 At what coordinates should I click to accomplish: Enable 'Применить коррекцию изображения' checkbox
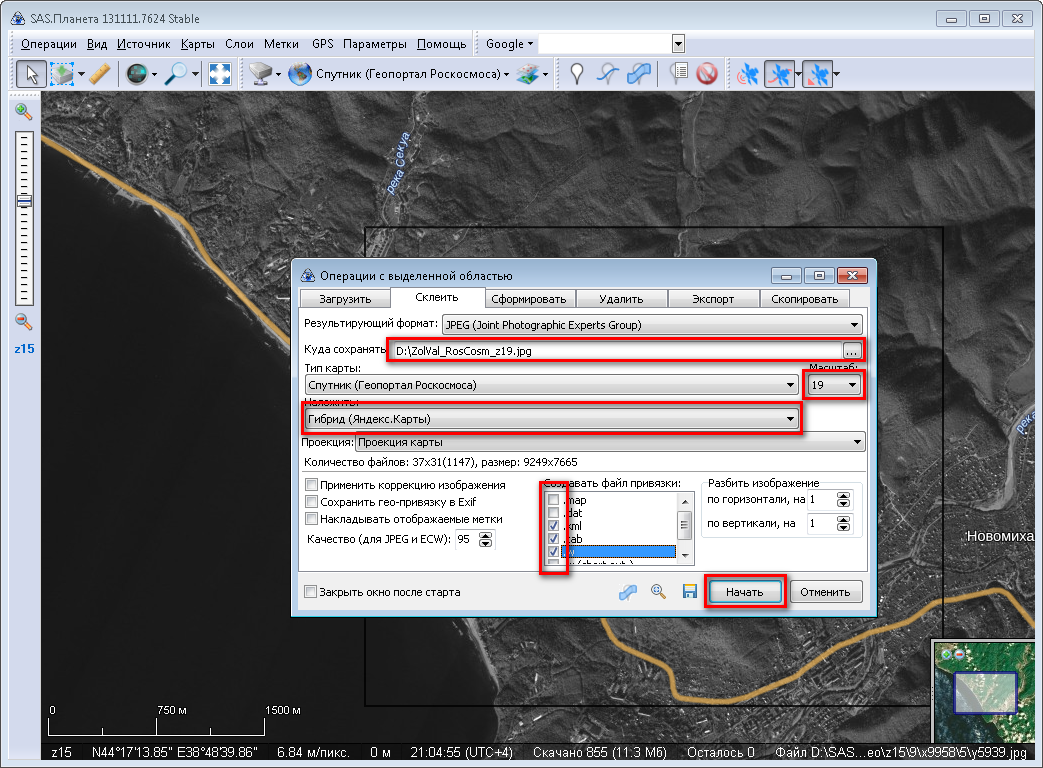(311, 485)
